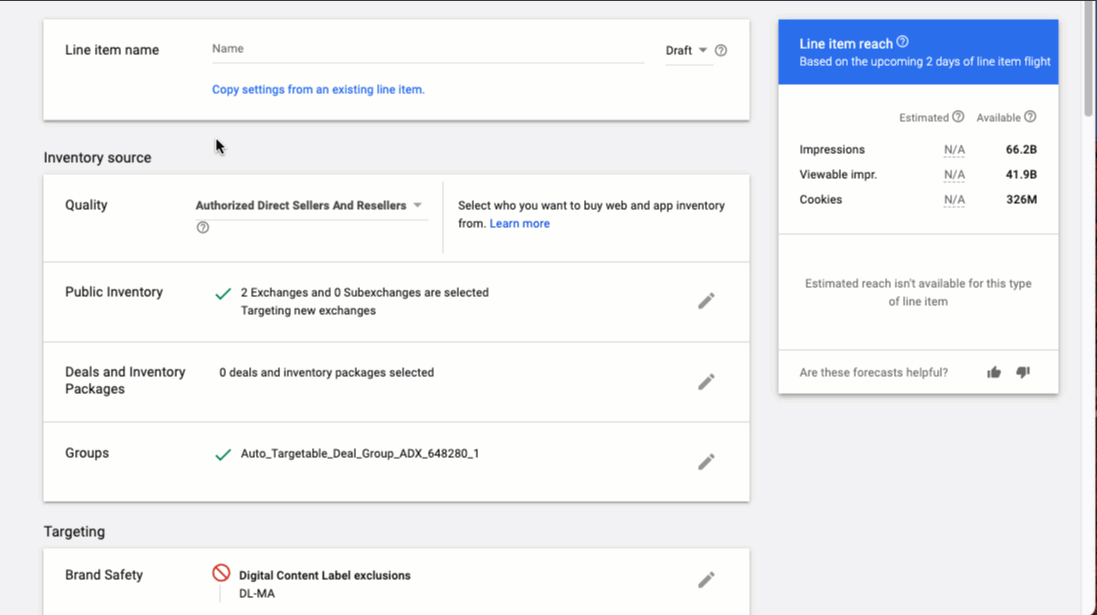Image resolution: width=1097 pixels, height=615 pixels.
Task: Give forecasts a thumbs up
Action: point(993,371)
